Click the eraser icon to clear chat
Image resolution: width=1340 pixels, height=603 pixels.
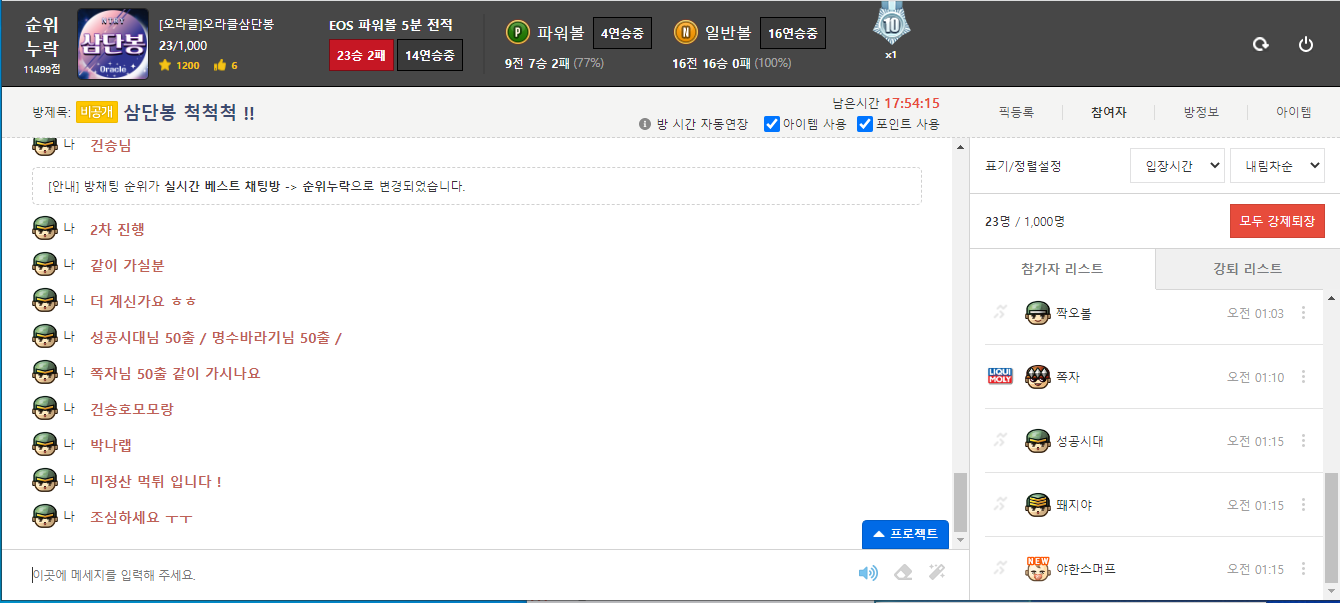pyautogui.click(x=902, y=573)
